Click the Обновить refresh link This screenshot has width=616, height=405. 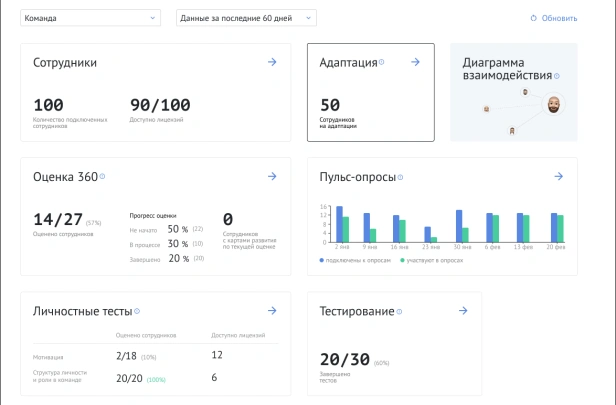tap(554, 18)
